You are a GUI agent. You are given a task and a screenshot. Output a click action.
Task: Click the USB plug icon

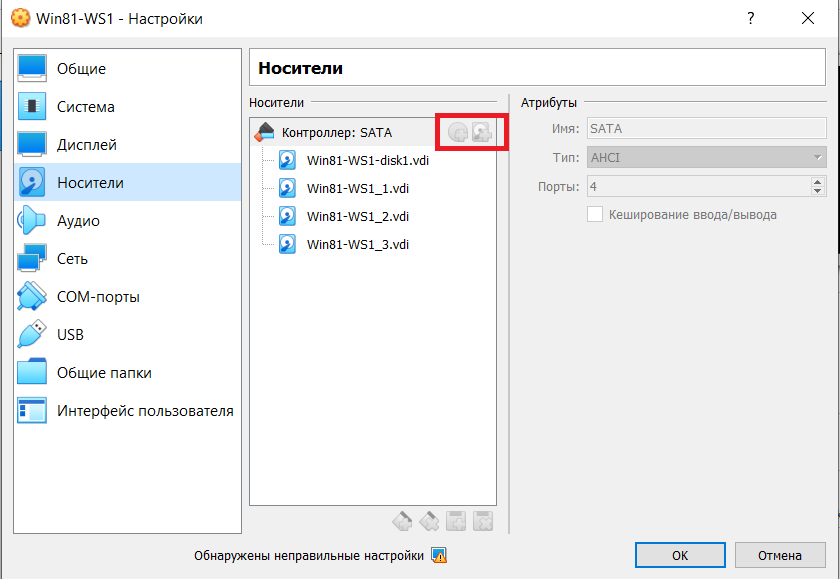32,334
